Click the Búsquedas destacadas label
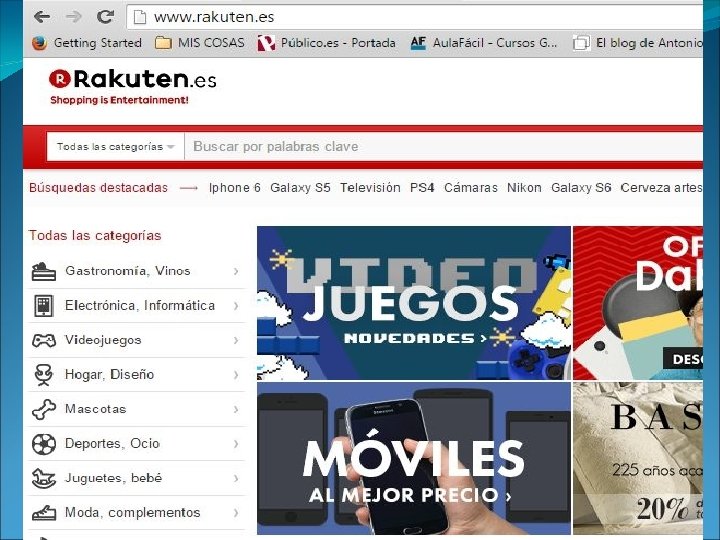 tap(98, 188)
